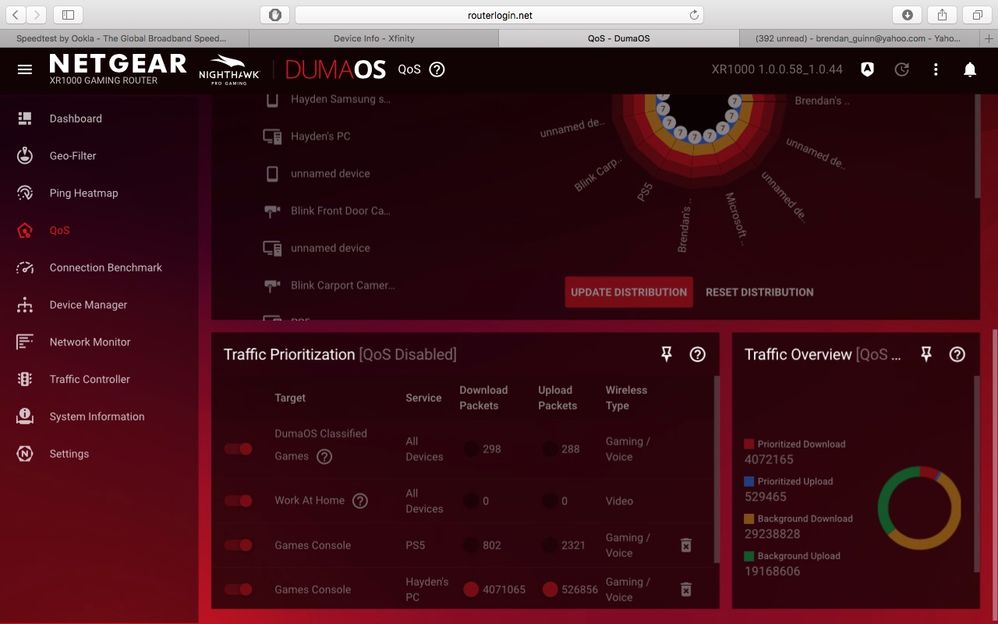Open the Geo-Filter panel from the sidebar
Viewport: 998px width, 624px height.
coord(69,155)
